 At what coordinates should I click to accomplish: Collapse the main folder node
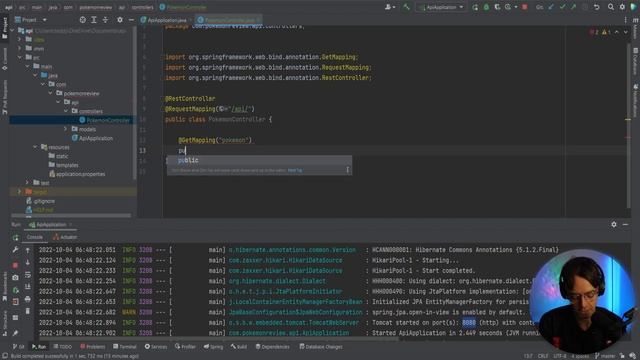(27, 67)
